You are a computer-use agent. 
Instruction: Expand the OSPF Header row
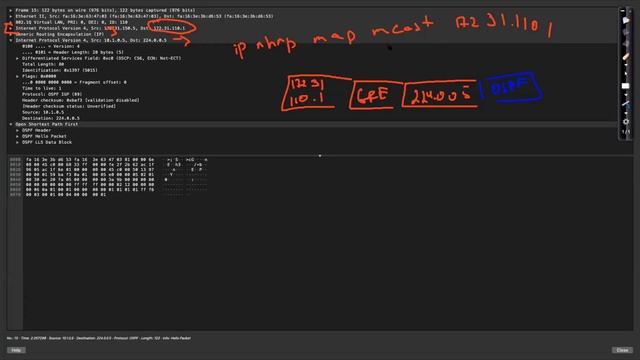point(18,130)
